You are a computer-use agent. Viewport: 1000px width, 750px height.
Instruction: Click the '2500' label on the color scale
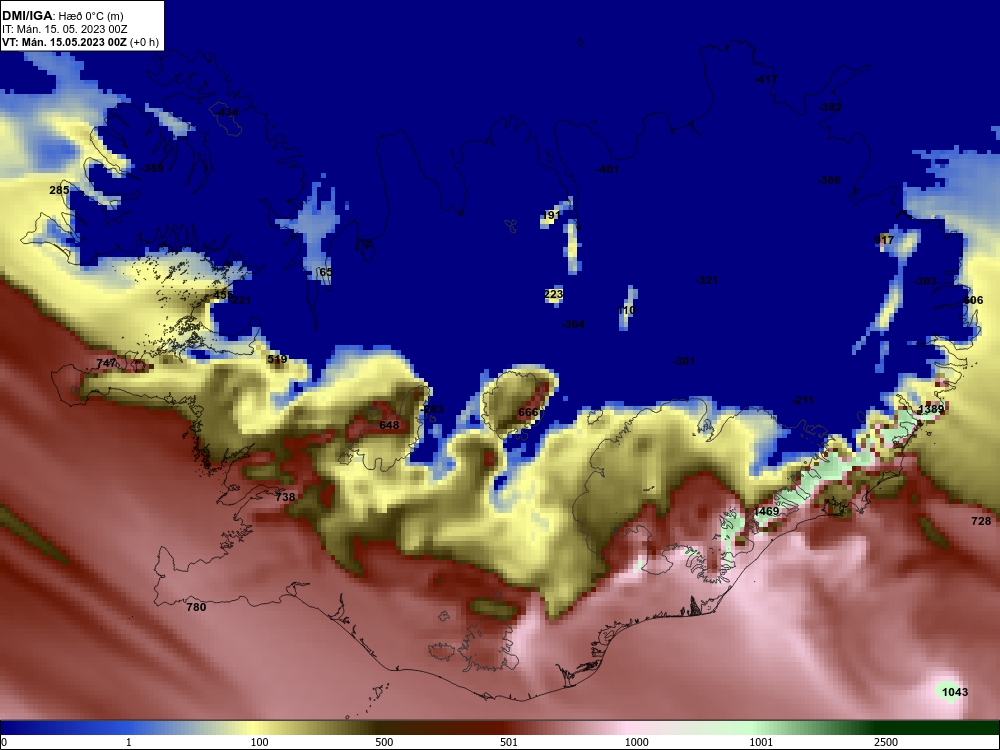coord(886,742)
